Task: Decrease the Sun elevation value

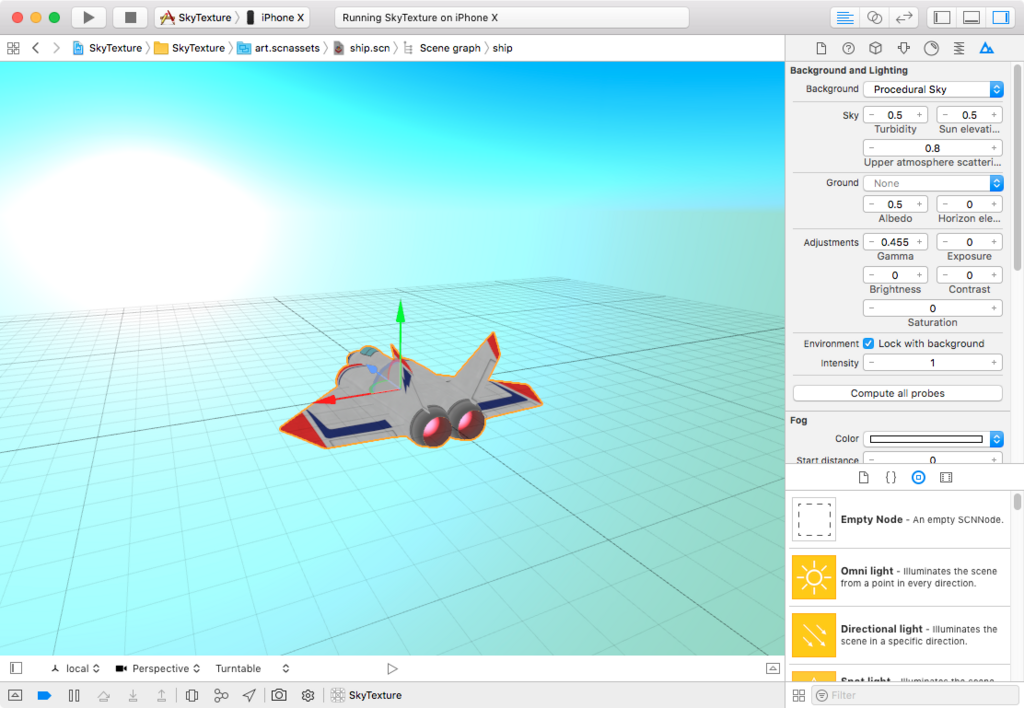Action: coord(945,115)
